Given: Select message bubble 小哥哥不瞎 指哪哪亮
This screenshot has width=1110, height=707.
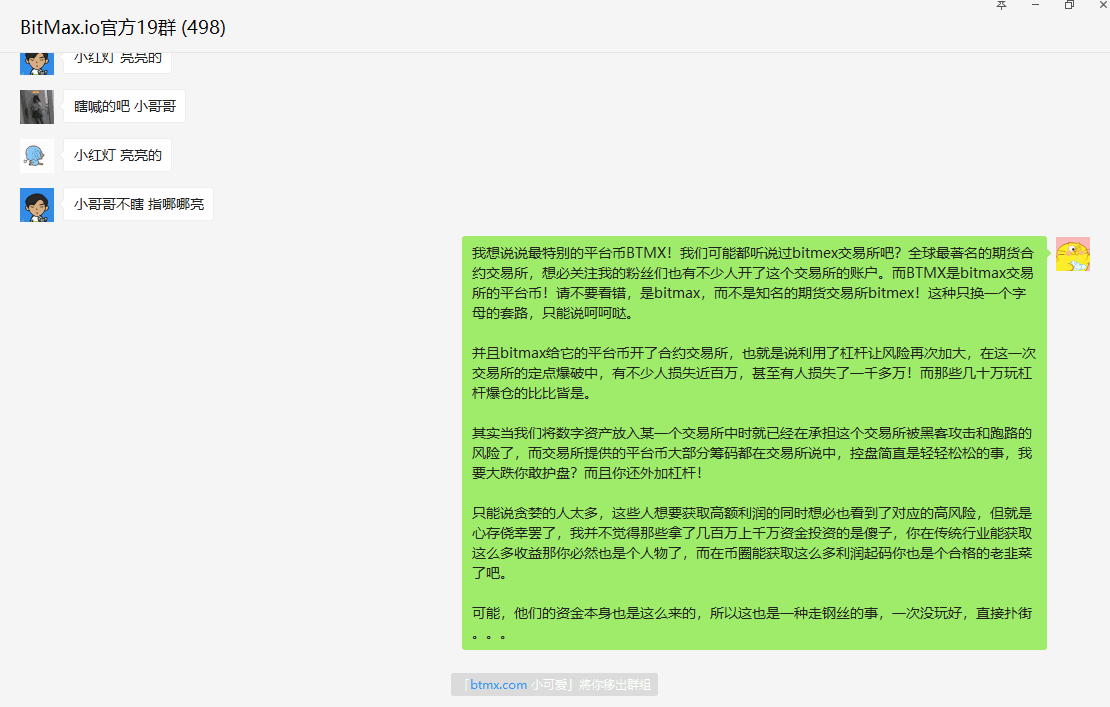Looking at the screenshot, I should [139, 205].
